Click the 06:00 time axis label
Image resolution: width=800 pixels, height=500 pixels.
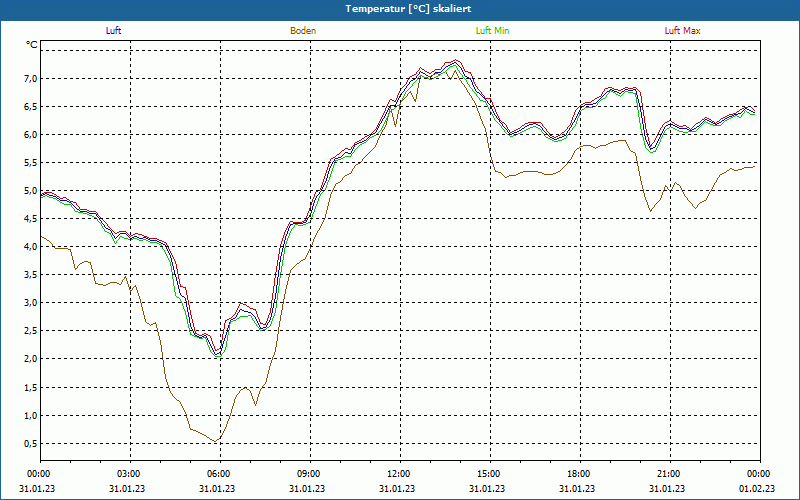click(220, 474)
